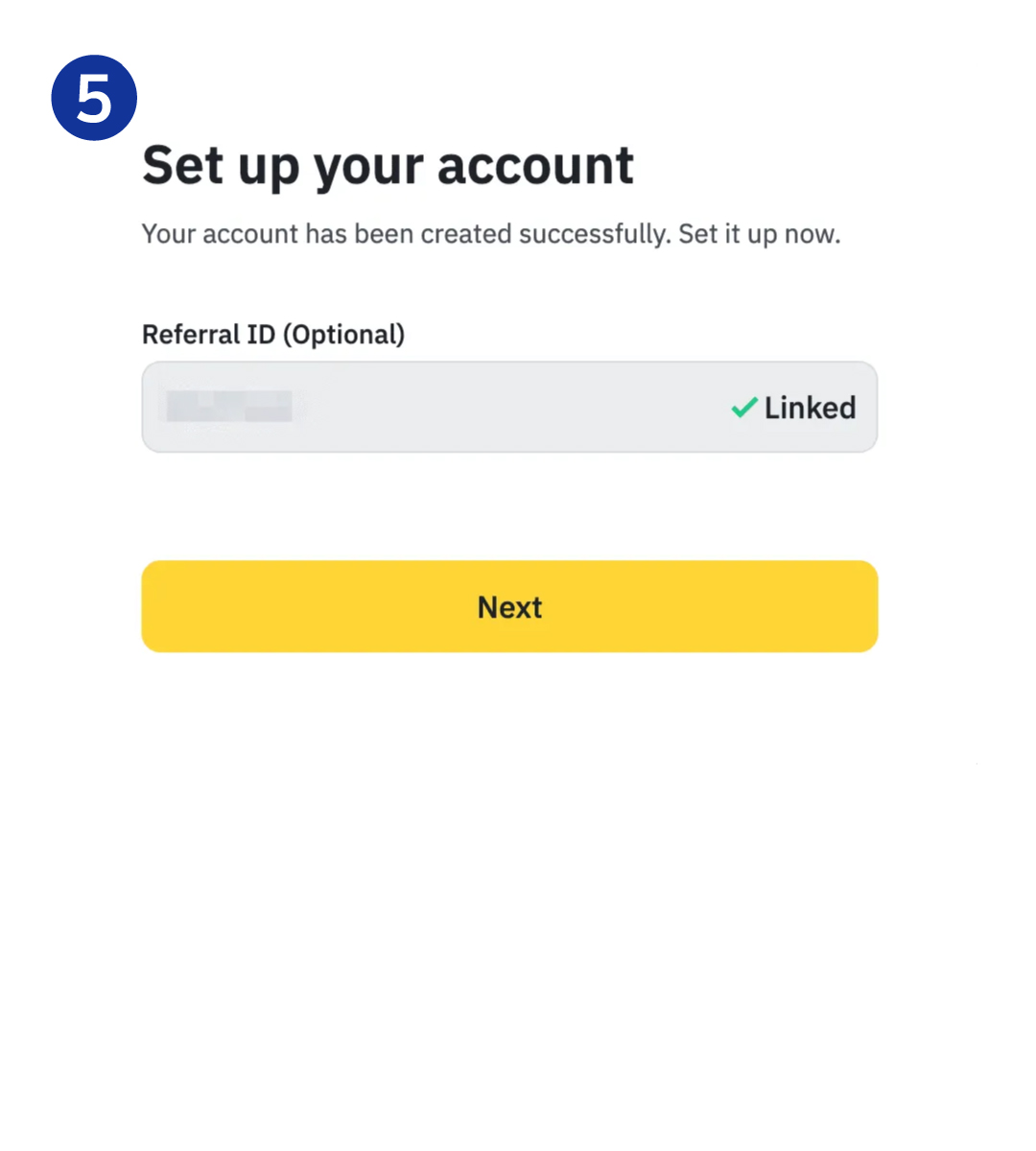Click the word "Your" starting the subtitle
1036x1151 pixels.
(169, 234)
